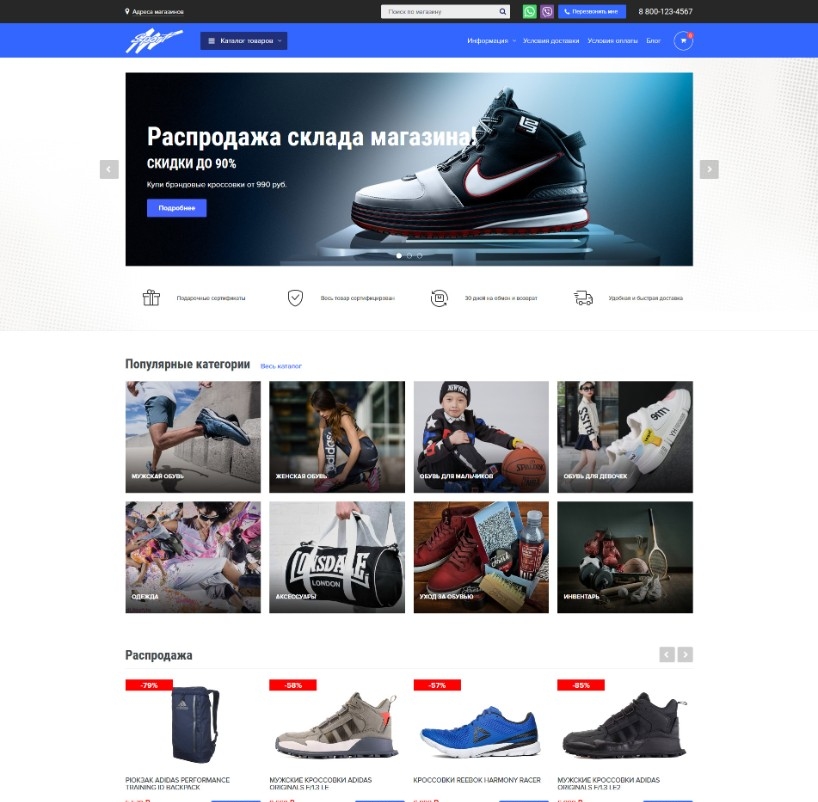Open the shopping cart icon
The height and width of the screenshot is (802, 818).
(683, 41)
